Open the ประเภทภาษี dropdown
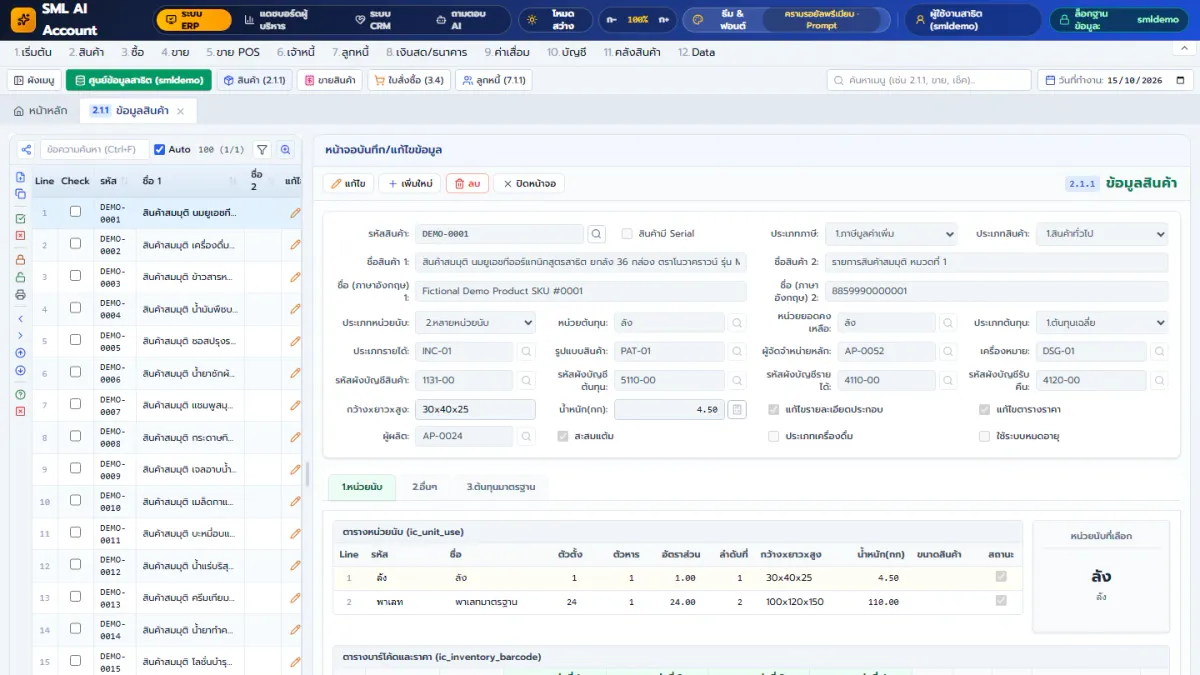The height and width of the screenshot is (675, 1200). pos(891,234)
